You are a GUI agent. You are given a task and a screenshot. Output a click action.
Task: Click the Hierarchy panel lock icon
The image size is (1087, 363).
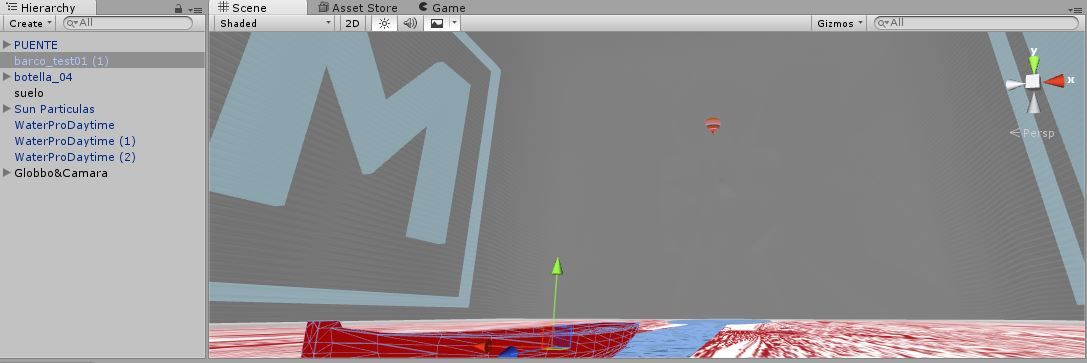(x=178, y=9)
